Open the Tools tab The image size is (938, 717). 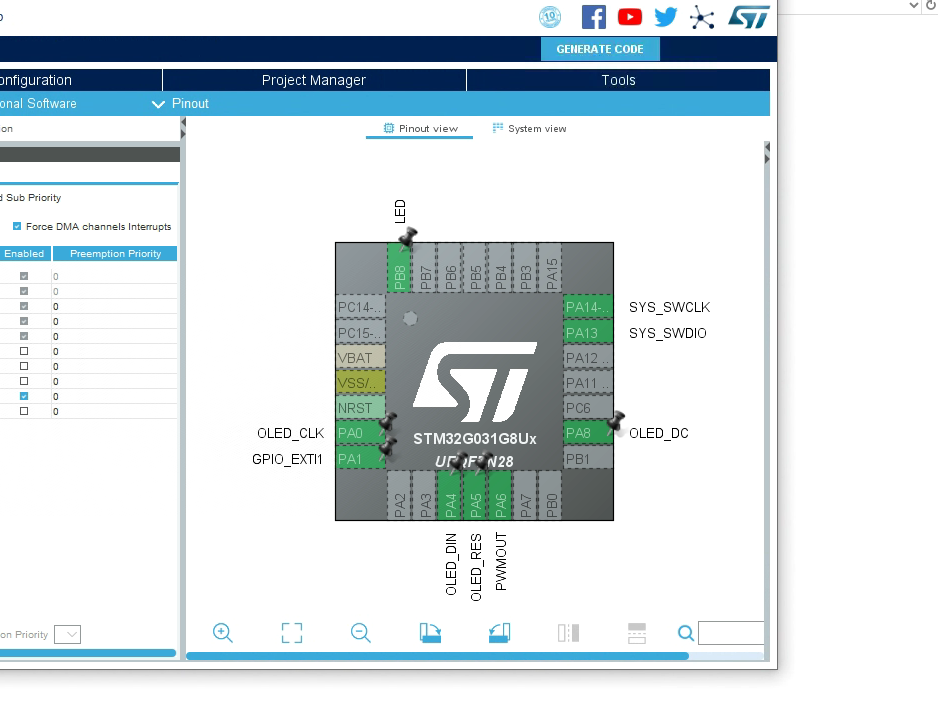[x=618, y=80]
